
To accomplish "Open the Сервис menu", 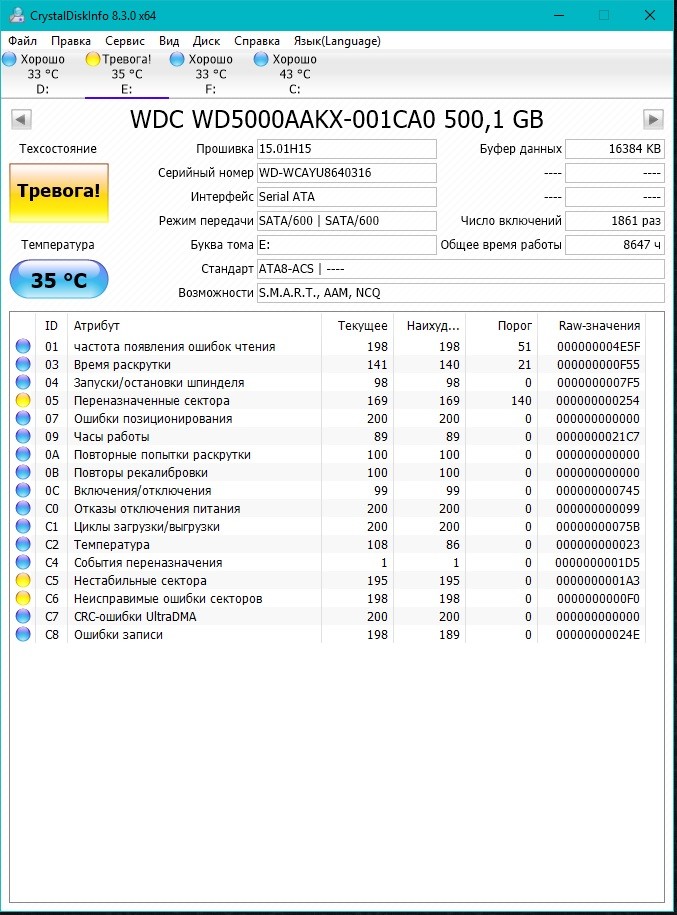I will [x=125, y=41].
